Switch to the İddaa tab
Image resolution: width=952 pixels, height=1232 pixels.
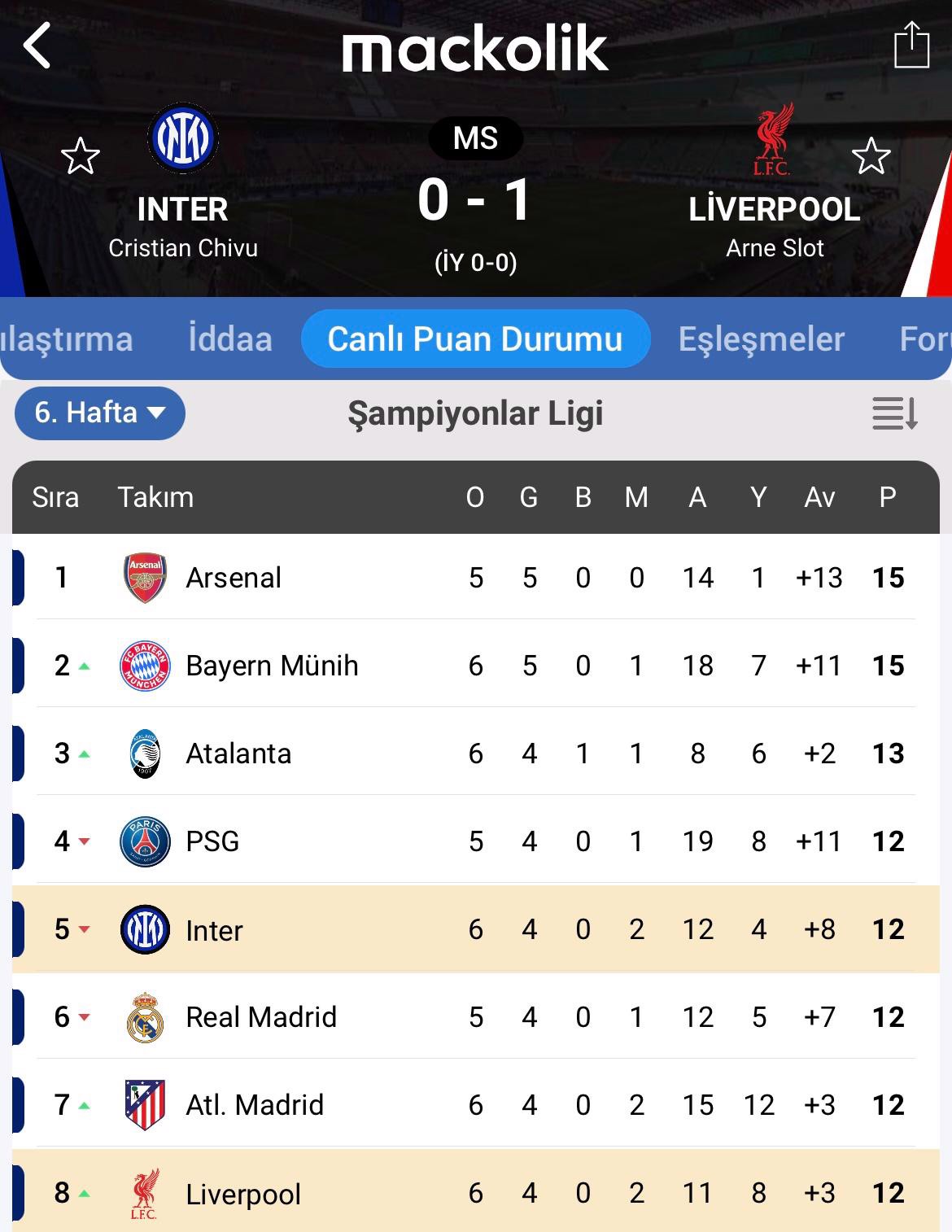[x=230, y=339]
